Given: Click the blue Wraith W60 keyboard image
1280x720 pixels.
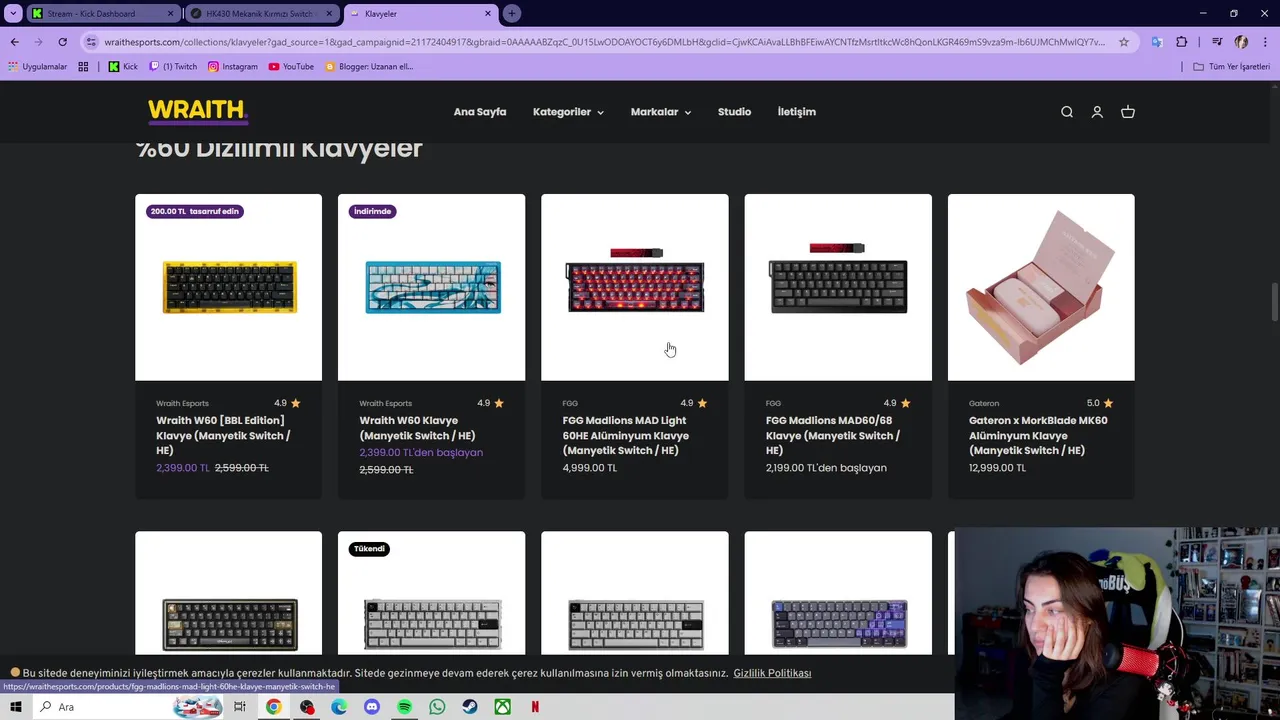Looking at the screenshot, I should pyautogui.click(x=432, y=287).
